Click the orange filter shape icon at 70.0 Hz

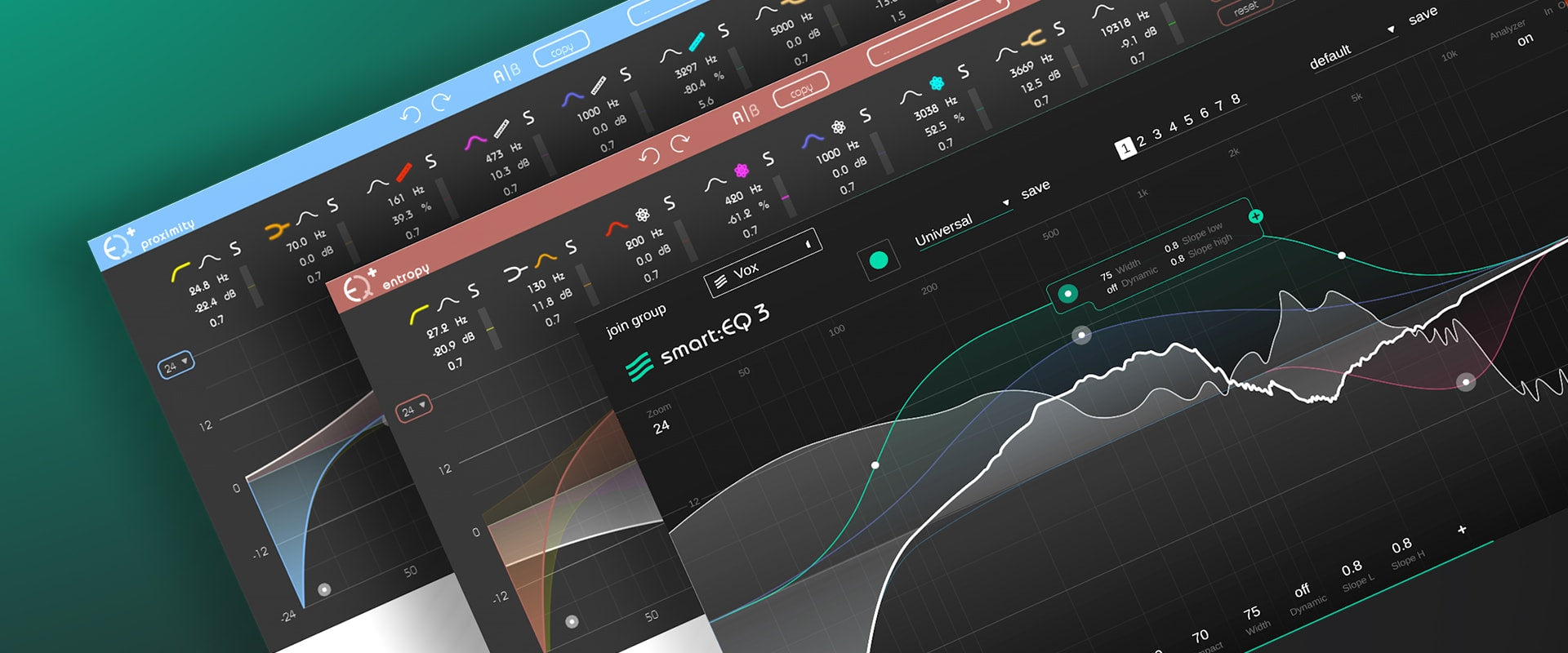278,230
